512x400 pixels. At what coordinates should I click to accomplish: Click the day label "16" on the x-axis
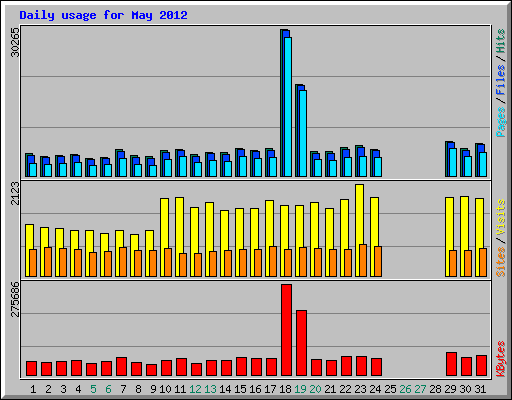pos(255,389)
